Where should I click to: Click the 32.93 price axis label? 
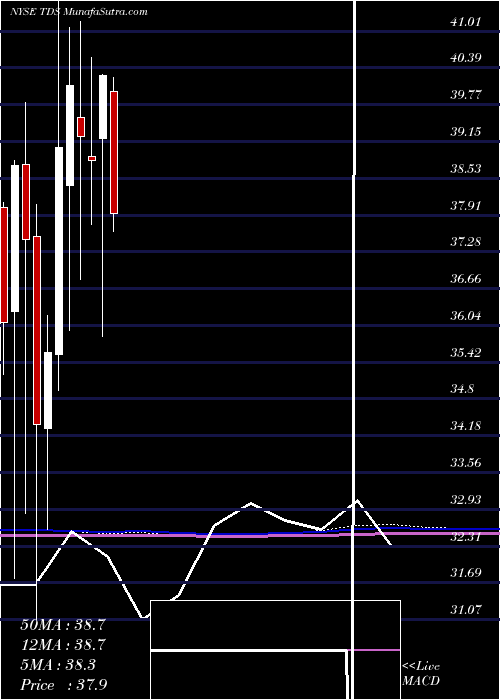pyautogui.click(x=466, y=500)
